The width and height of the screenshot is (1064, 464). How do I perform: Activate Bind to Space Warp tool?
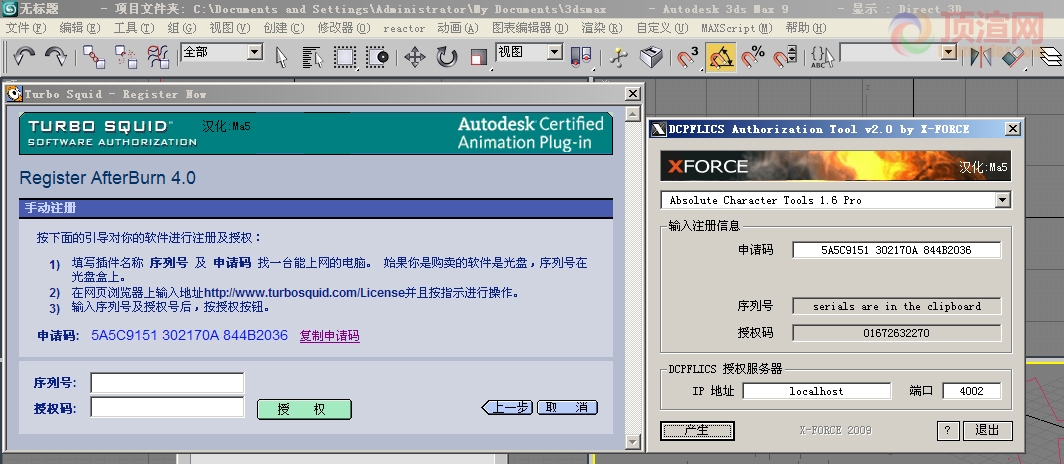[158, 56]
